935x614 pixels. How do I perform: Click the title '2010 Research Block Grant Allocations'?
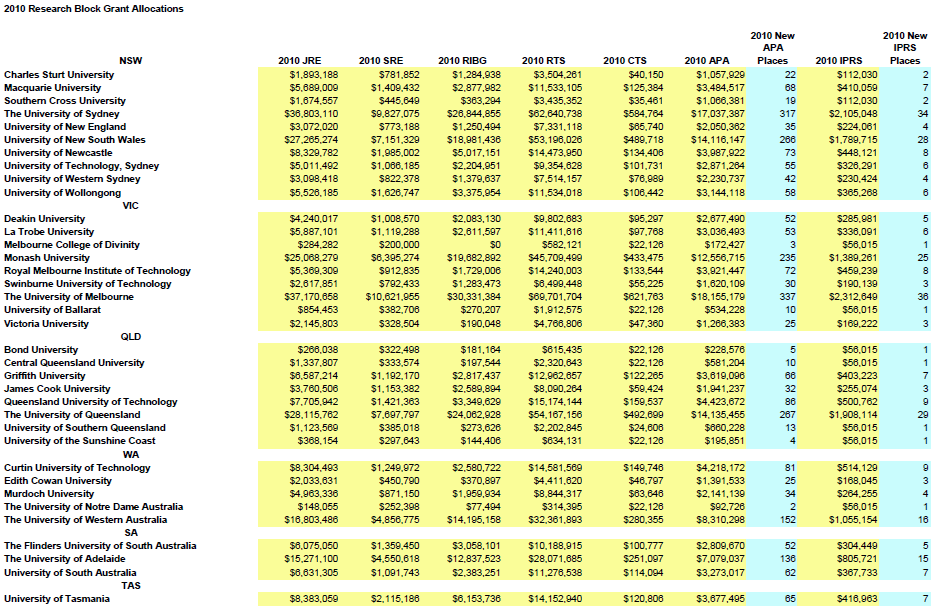(94, 9)
